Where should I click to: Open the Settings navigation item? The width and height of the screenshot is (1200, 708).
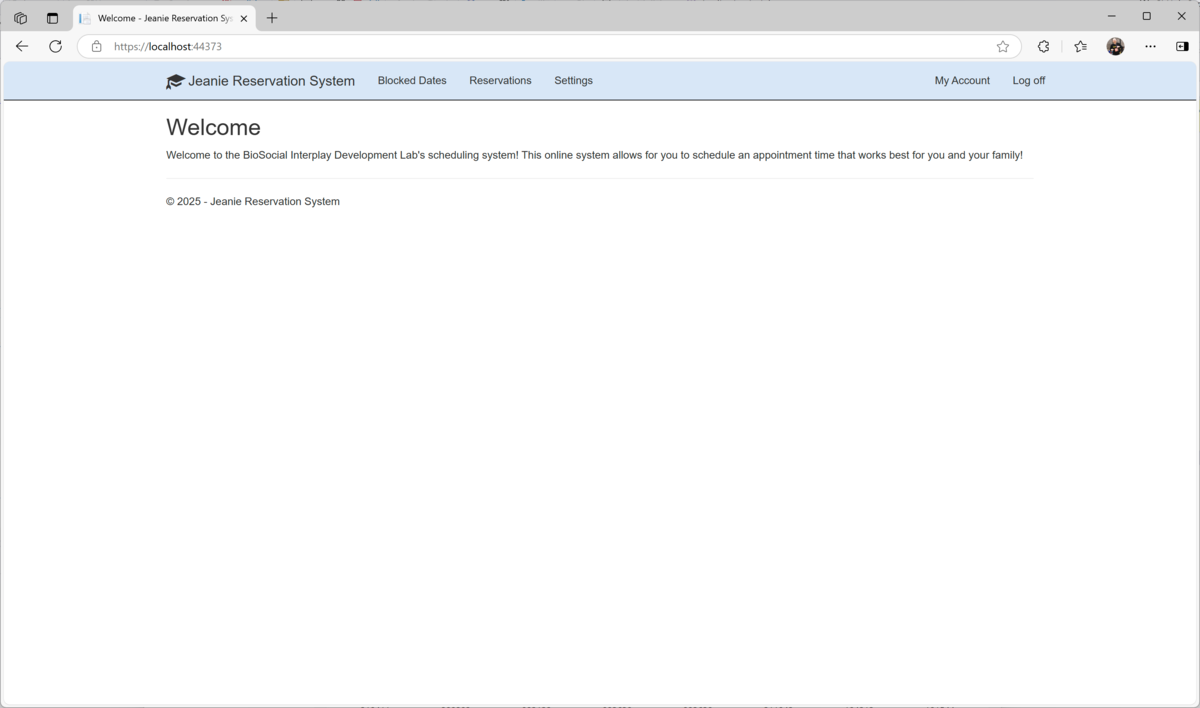(573, 81)
